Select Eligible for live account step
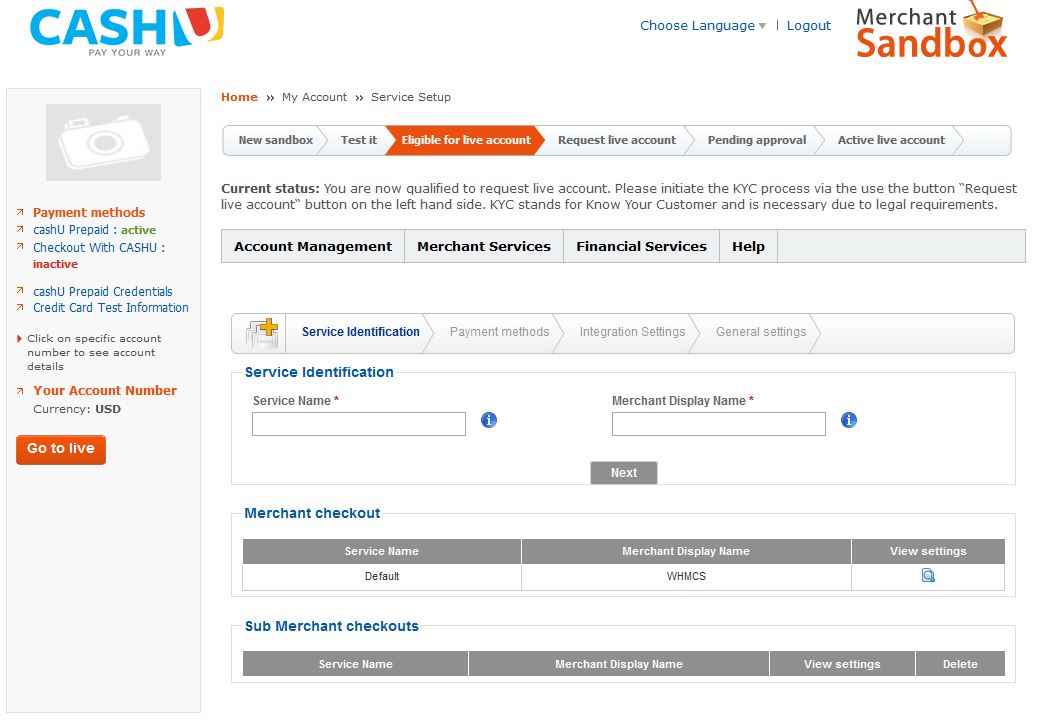1037x720 pixels. [x=466, y=140]
